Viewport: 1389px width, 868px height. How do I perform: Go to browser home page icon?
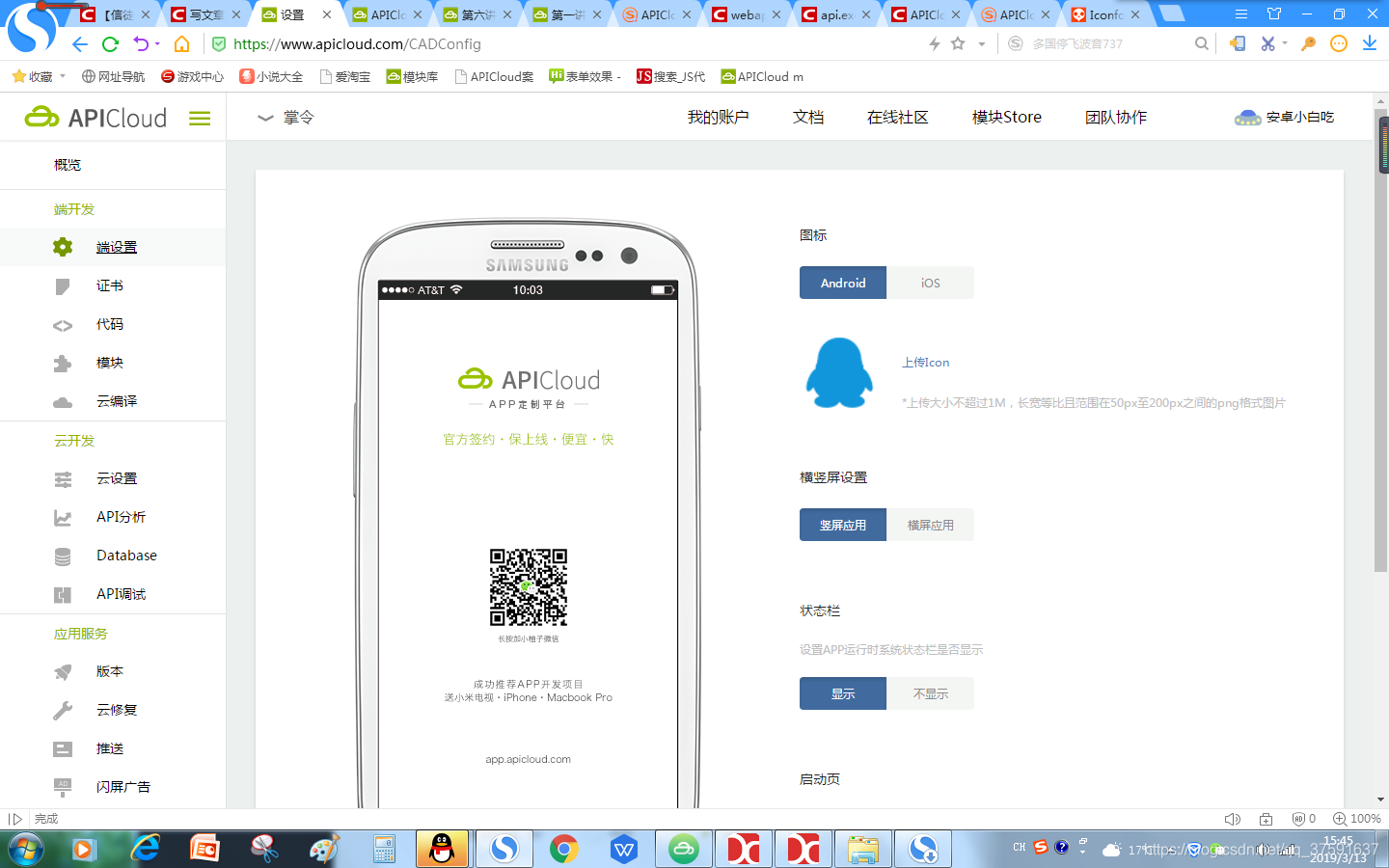click(x=181, y=44)
